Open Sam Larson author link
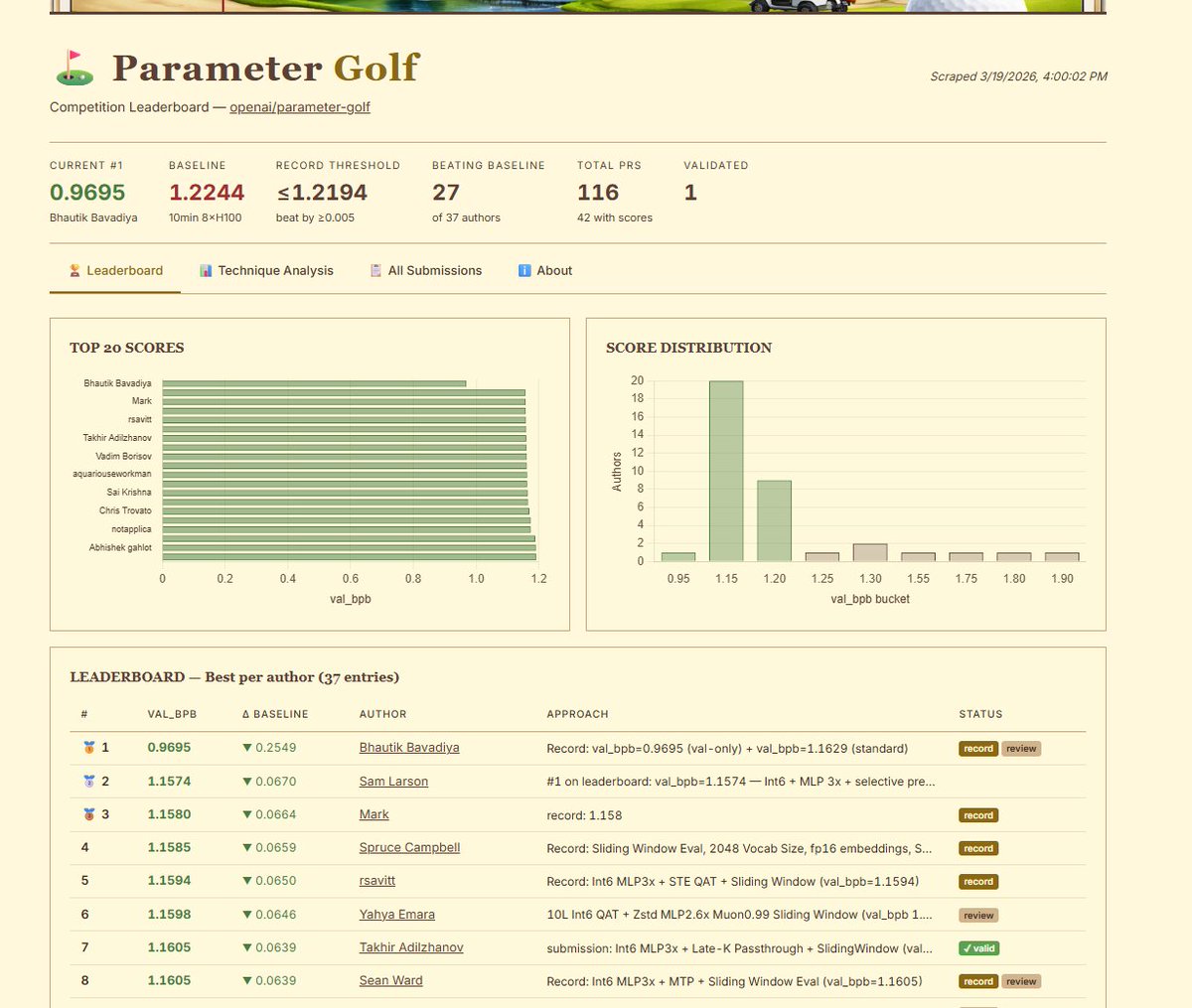This screenshot has width=1192, height=1008. click(x=393, y=782)
